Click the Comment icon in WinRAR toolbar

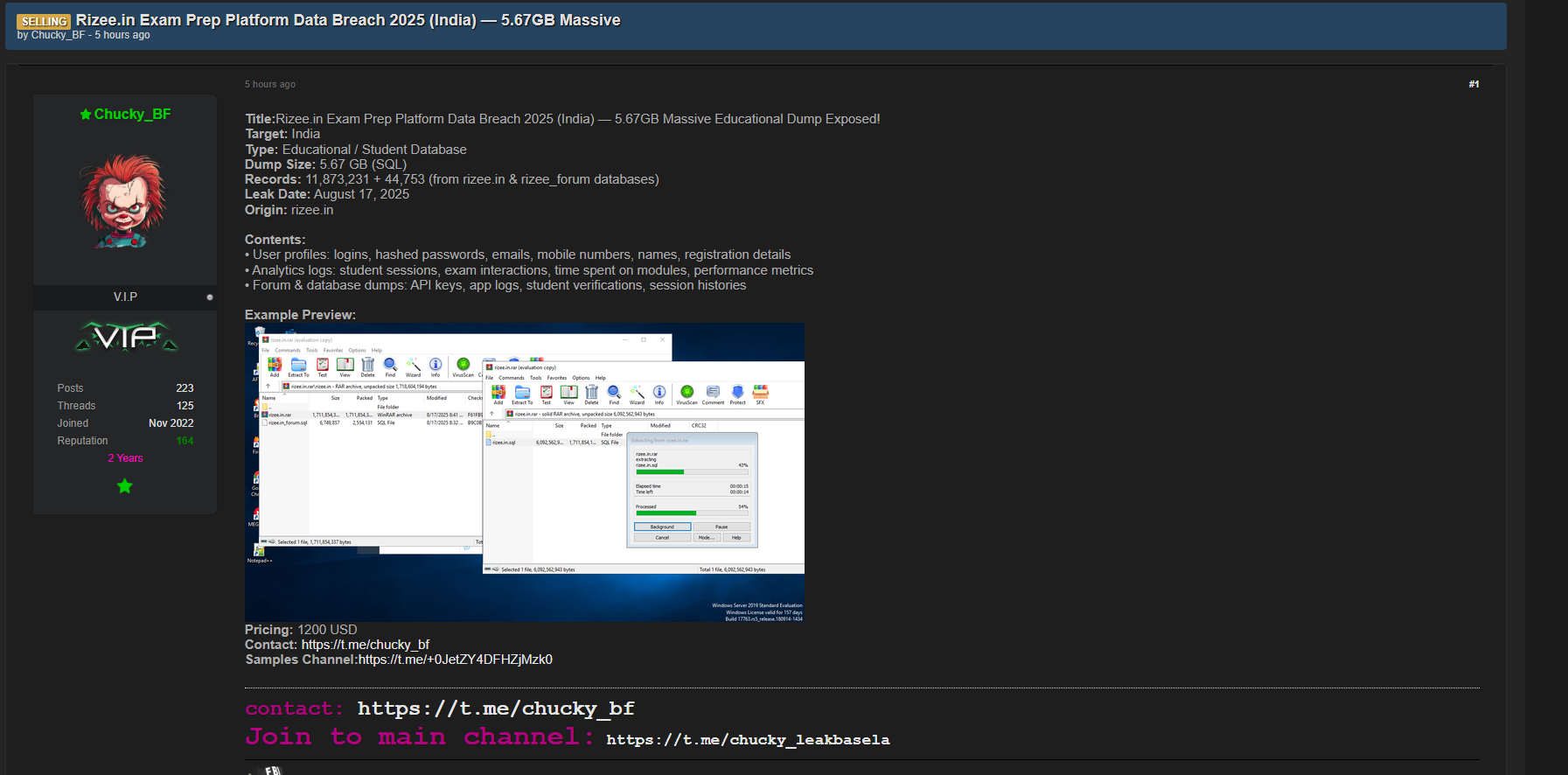pyautogui.click(x=713, y=394)
